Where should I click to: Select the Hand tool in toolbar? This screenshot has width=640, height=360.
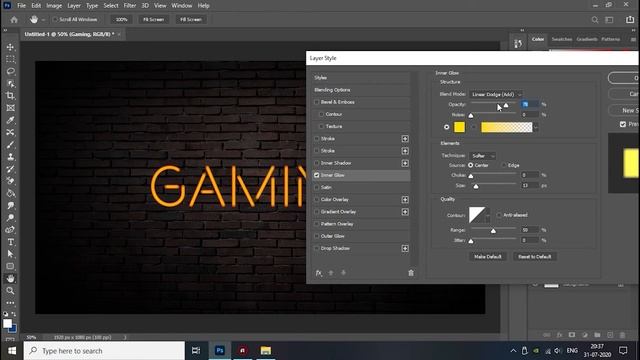click(11, 278)
